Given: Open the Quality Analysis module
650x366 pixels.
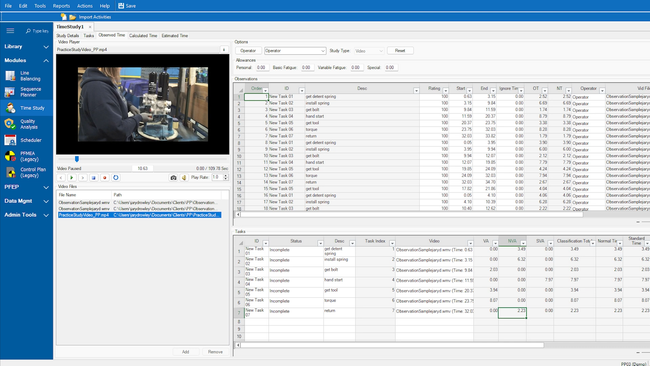Looking at the screenshot, I should tap(27, 124).
